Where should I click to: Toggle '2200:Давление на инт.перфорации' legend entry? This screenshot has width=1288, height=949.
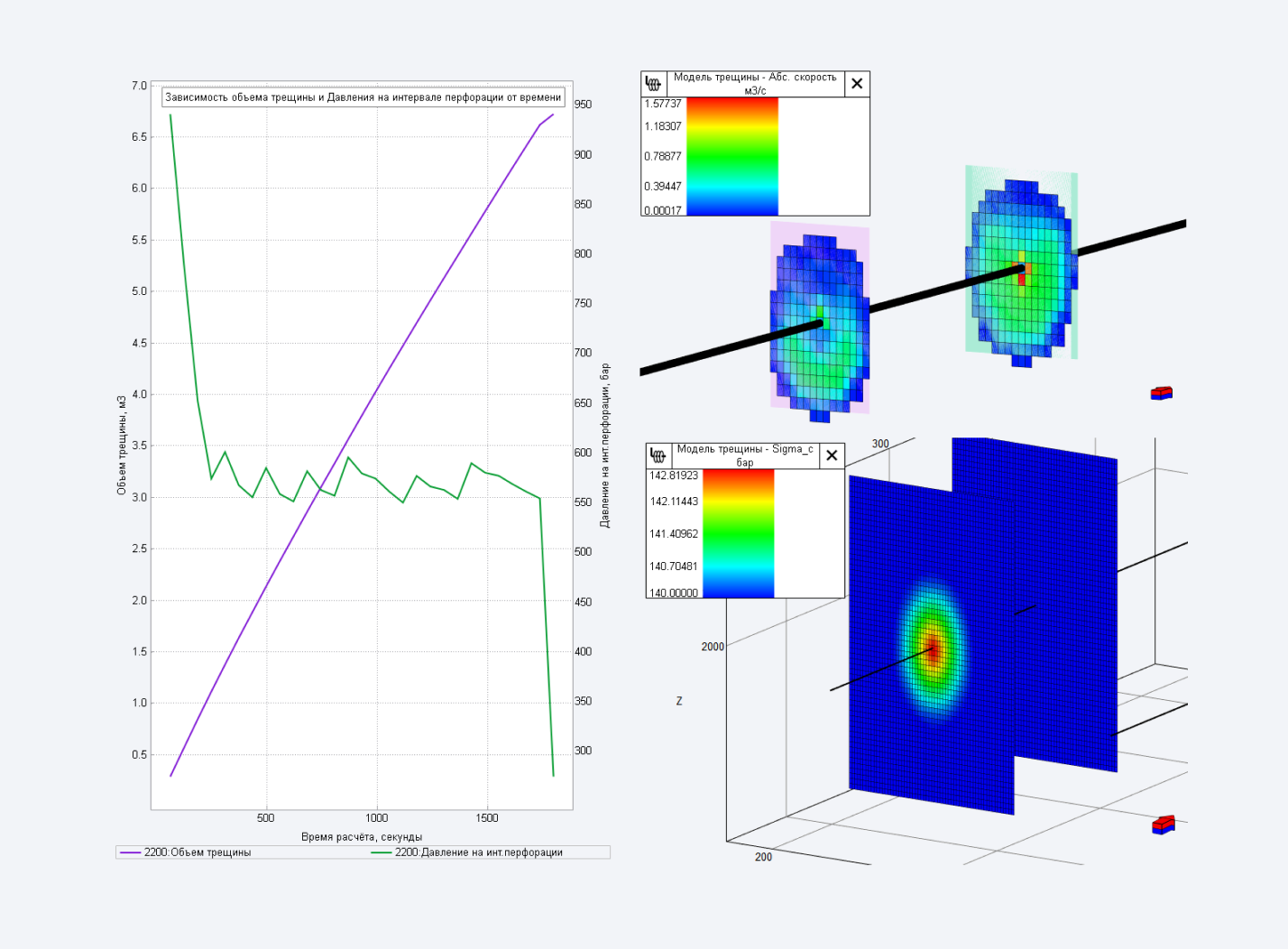pos(467,852)
